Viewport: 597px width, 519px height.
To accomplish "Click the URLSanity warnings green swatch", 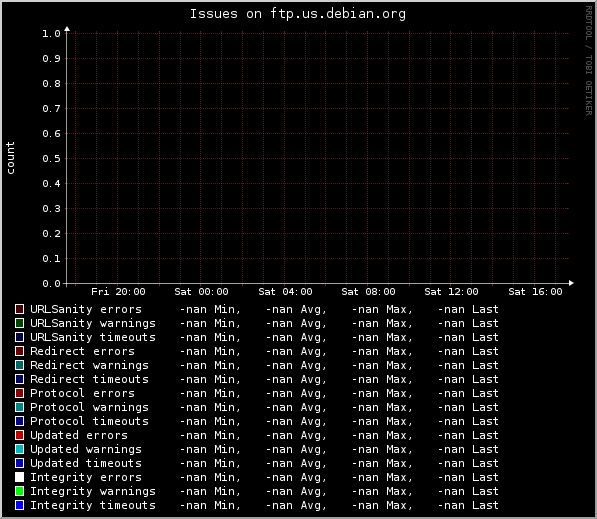I will 19,323.
